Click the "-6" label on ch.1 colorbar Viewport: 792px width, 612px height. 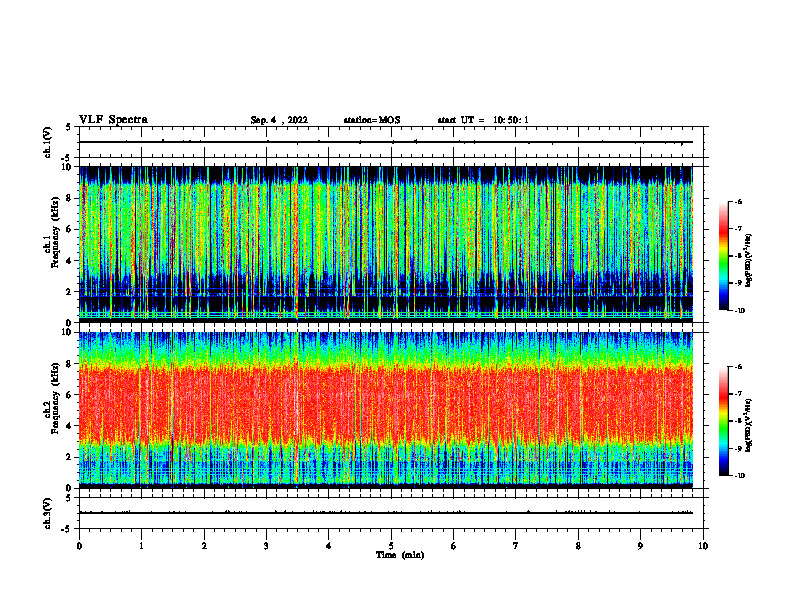tap(738, 201)
